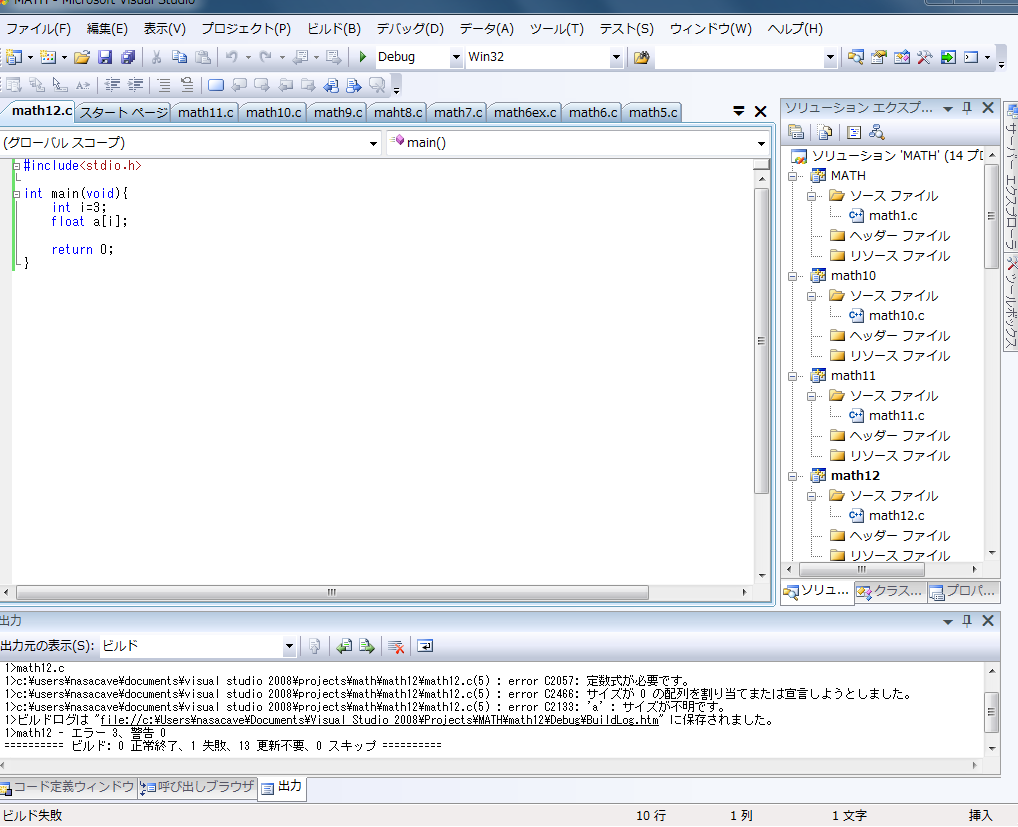This screenshot has width=1018, height=827.
Task: Click the Open File folder icon
Action: click(x=82, y=57)
